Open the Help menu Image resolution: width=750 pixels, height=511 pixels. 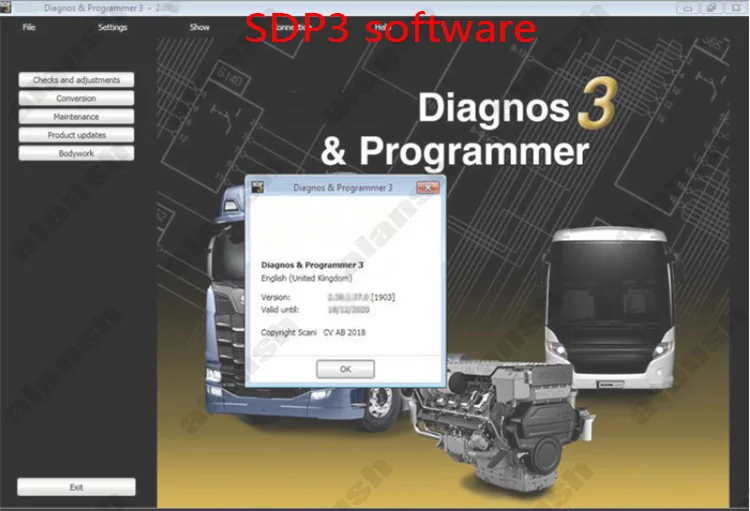tap(382, 27)
